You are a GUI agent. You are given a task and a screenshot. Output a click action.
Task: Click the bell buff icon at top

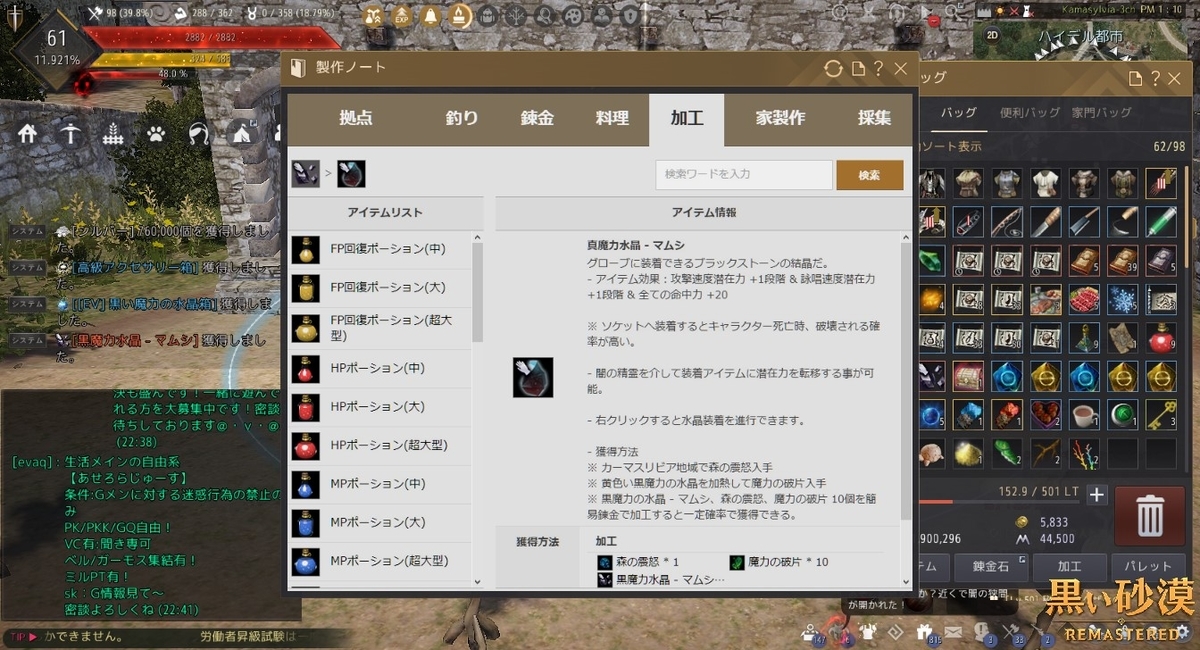coord(430,15)
